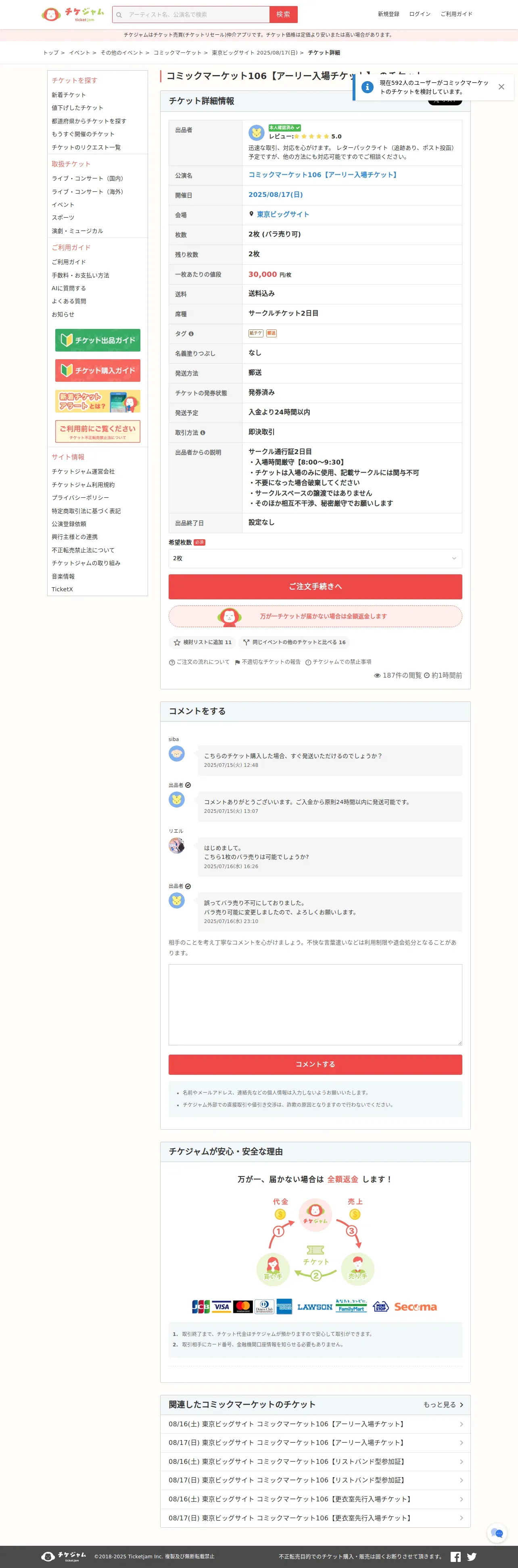This screenshot has width=518, height=1568.
Task: Click the red 検索 search button
Action: (x=283, y=15)
